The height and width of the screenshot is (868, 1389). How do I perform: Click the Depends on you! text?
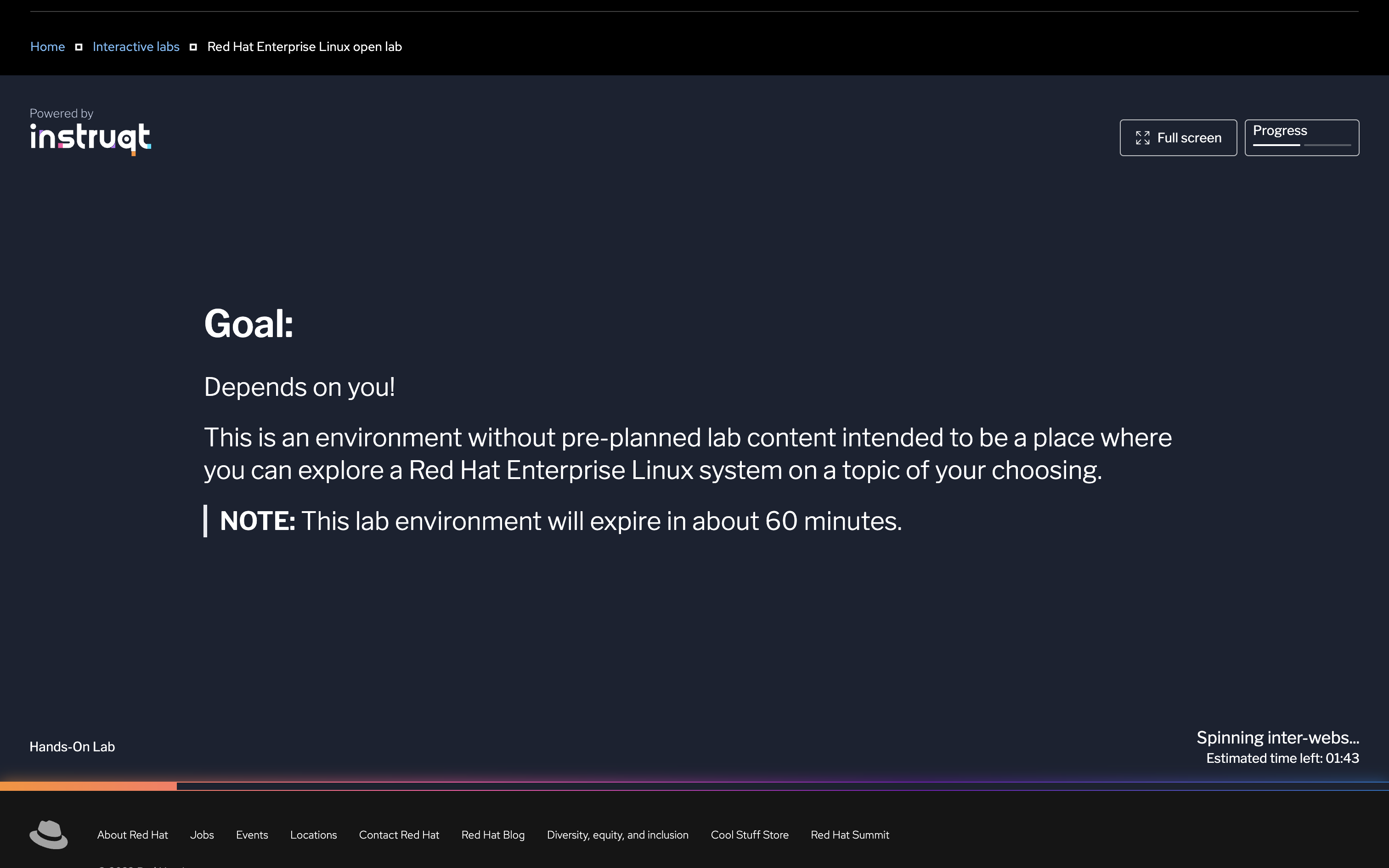299,387
